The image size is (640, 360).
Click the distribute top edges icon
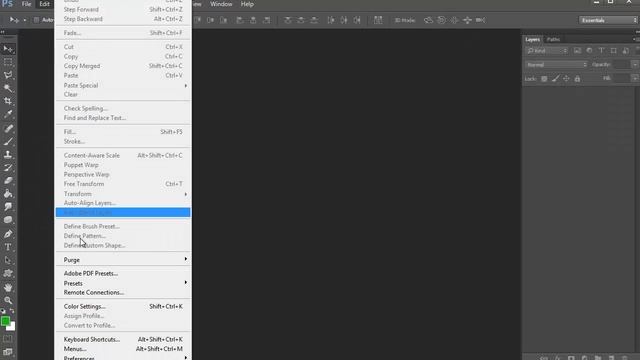click(x=288, y=20)
